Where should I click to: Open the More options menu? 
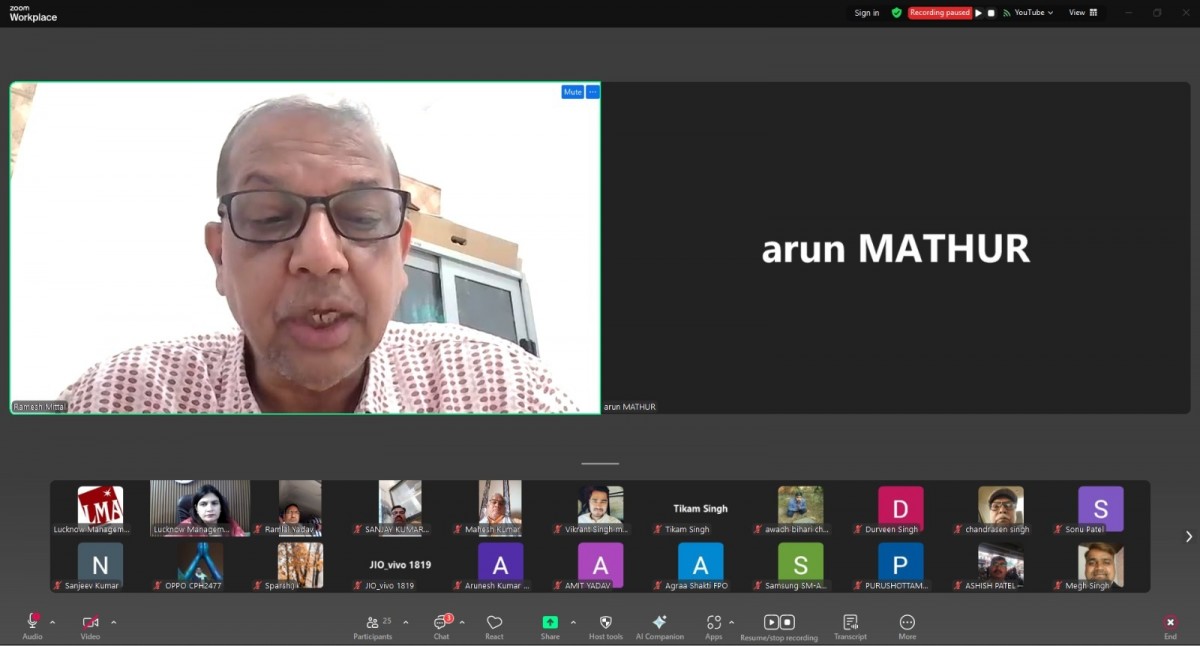pos(907,622)
